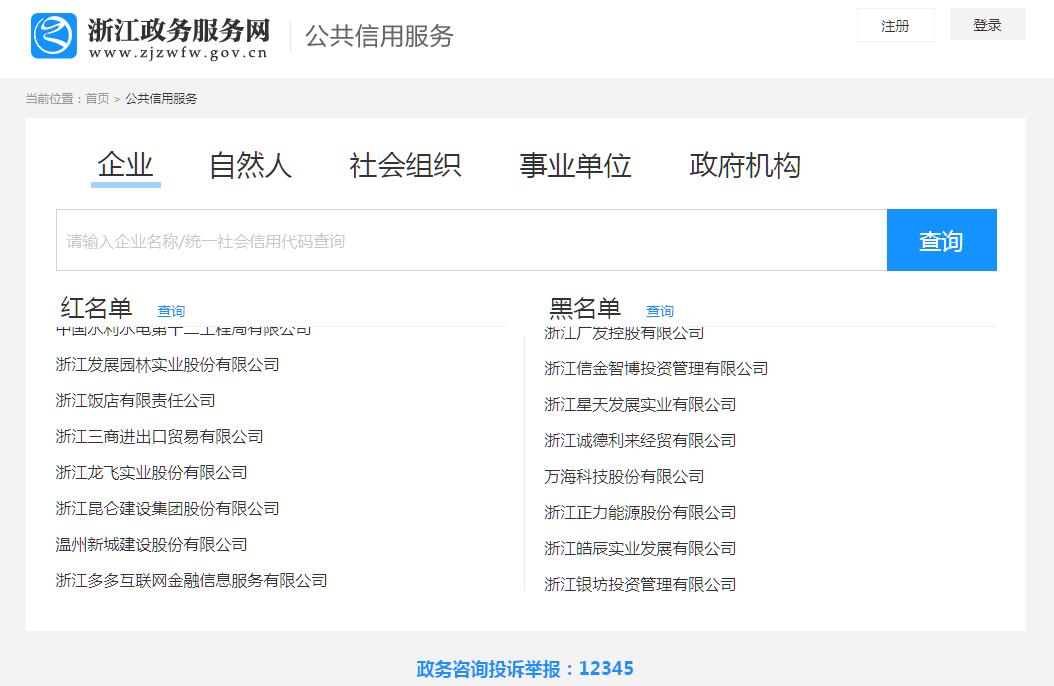Open the 事业单位 tab
The width and height of the screenshot is (1054, 686).
tap(575, 165)
